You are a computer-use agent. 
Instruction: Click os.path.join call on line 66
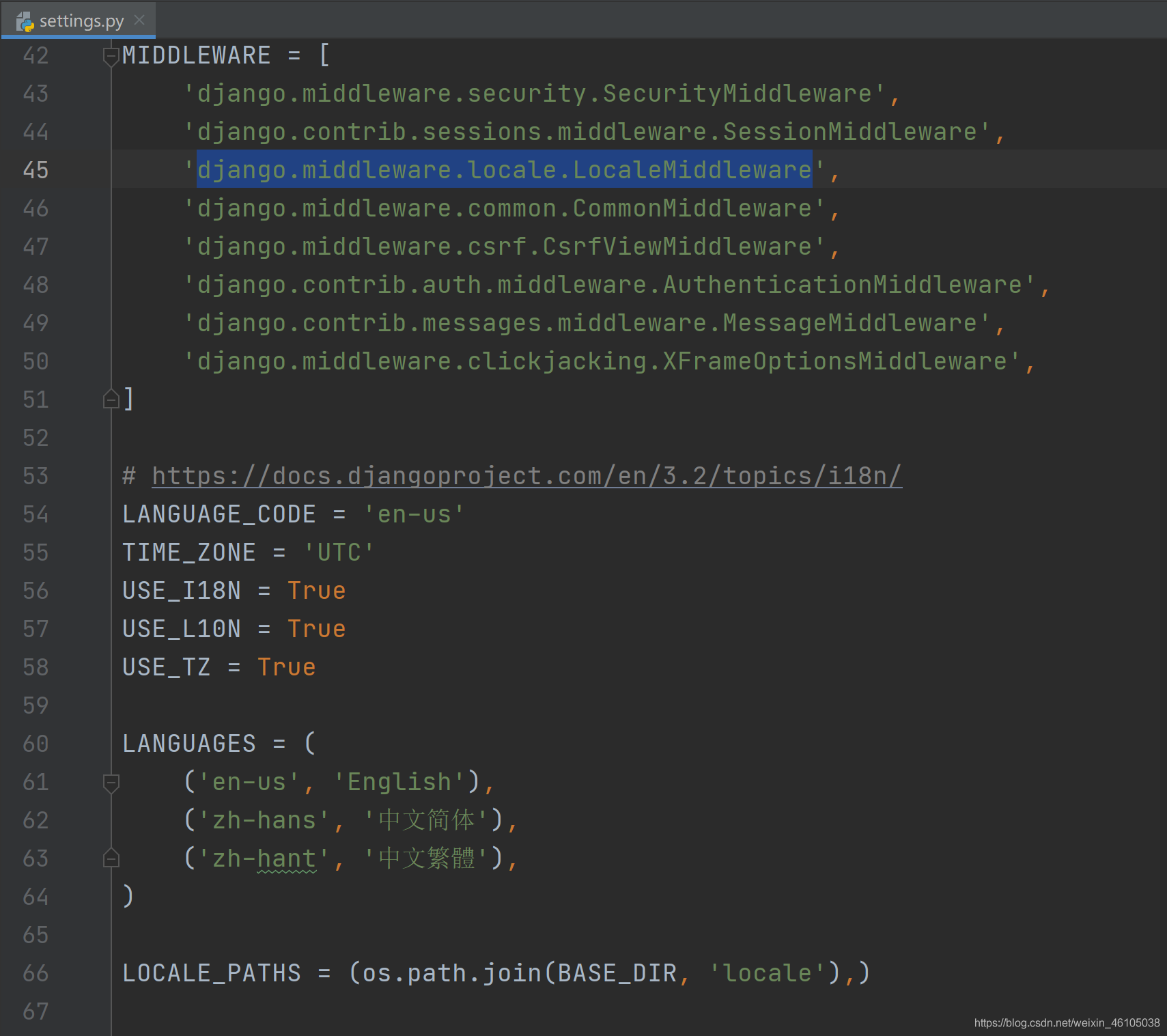[452, 972]
